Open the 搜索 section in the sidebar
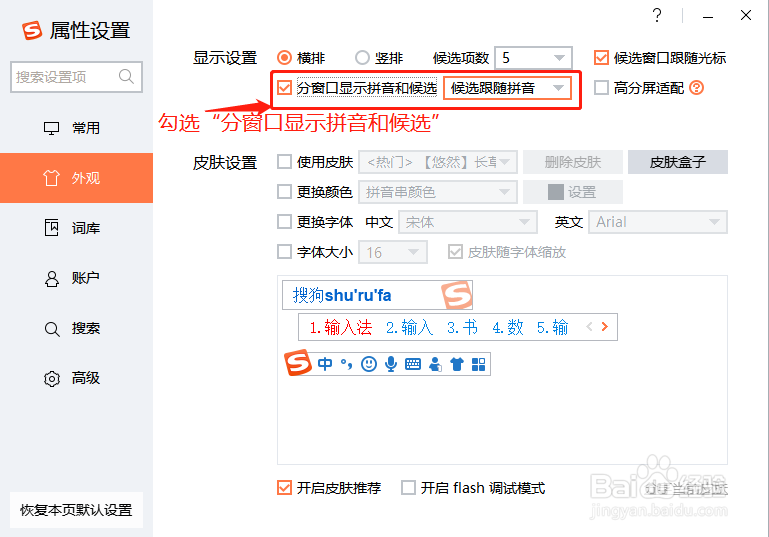The height and width of the screenshot is (537, 769). coord(77,328)
